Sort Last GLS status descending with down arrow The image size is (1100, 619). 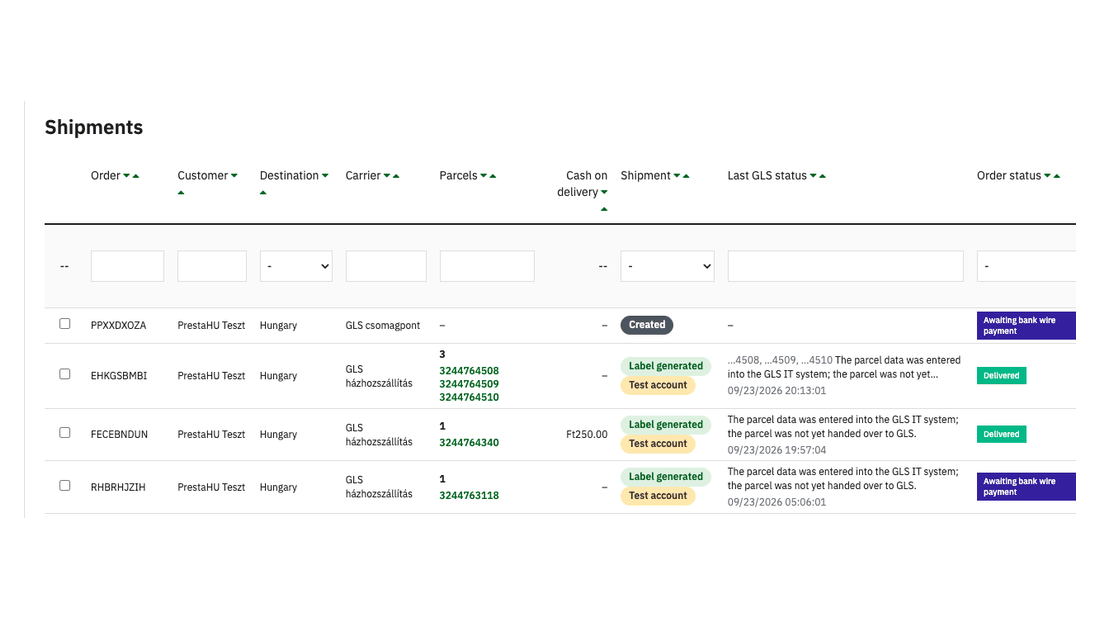[x=813, y=176]
